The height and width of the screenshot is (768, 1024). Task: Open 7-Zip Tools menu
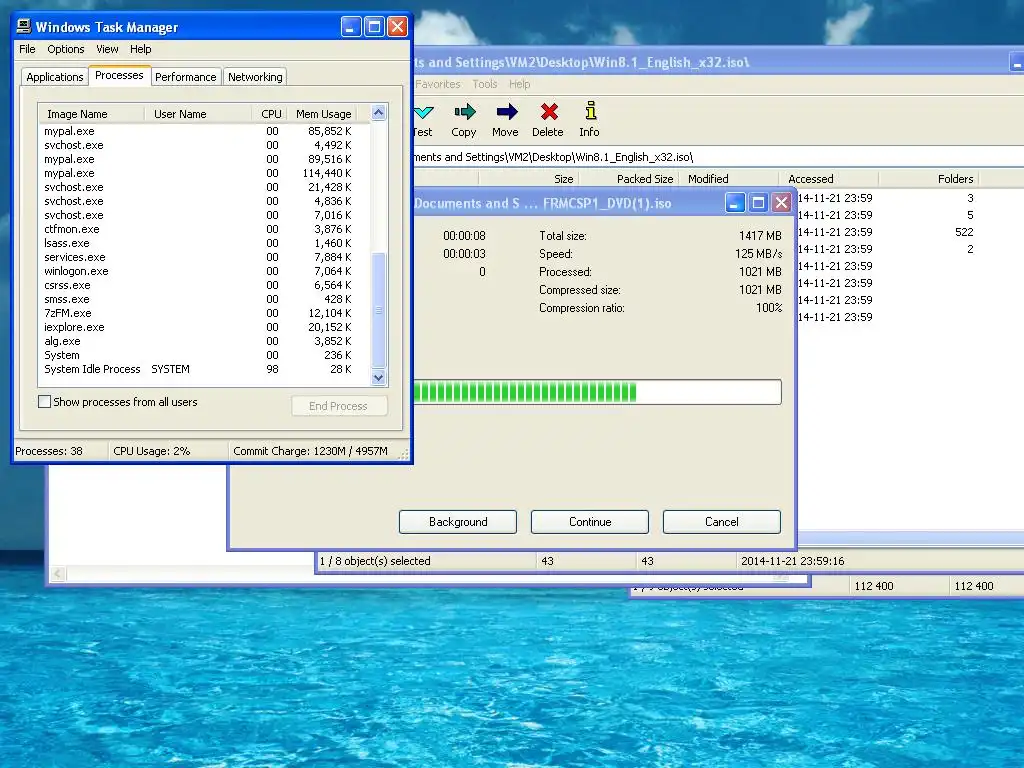[485, 84]
